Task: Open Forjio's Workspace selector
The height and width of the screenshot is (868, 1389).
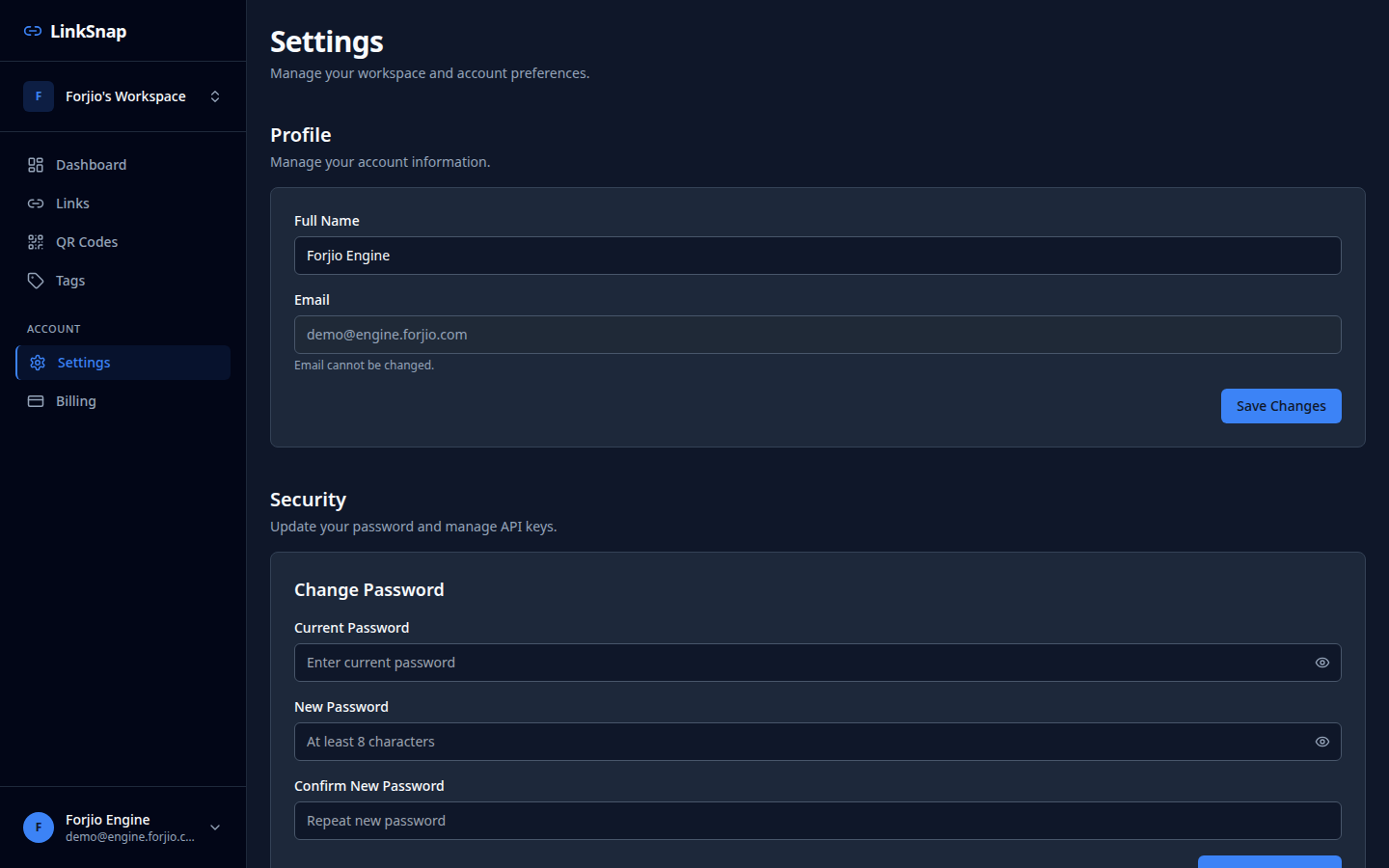Action: click(x=125, y=95)
